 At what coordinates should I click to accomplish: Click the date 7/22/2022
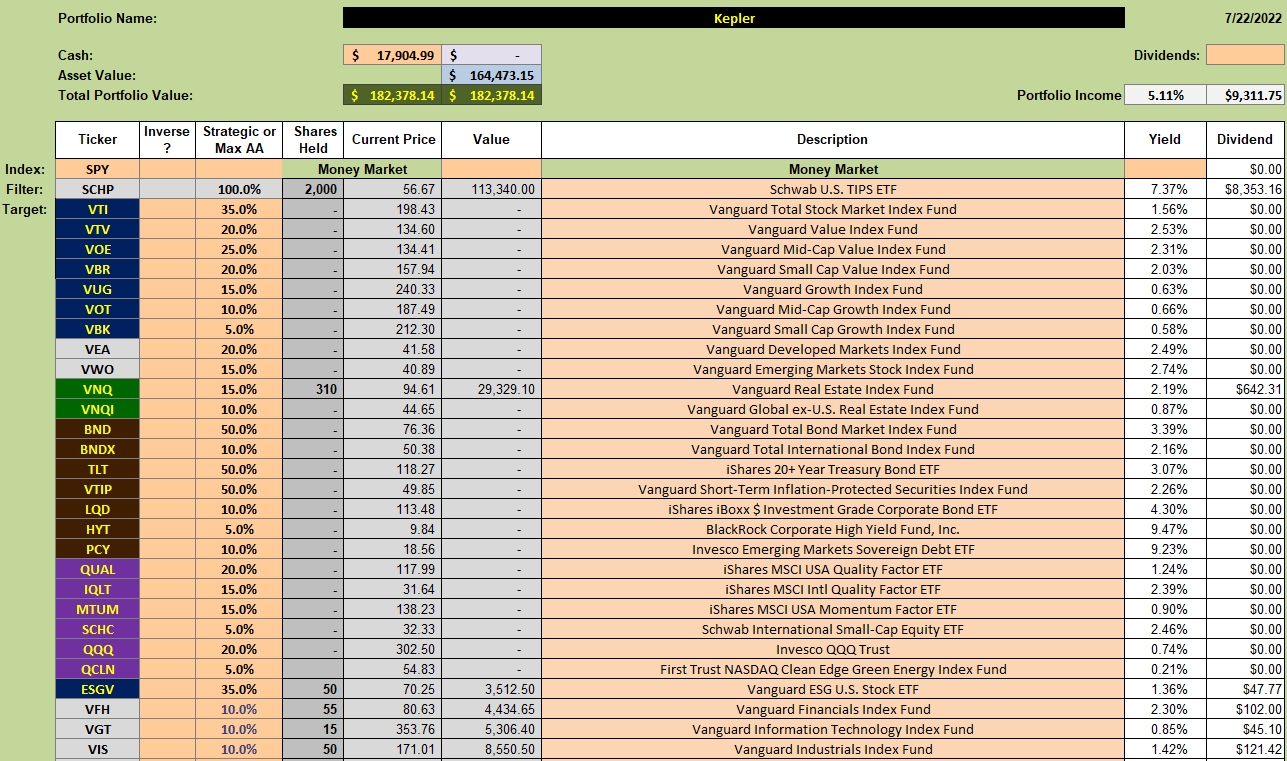pos(1254,18)
